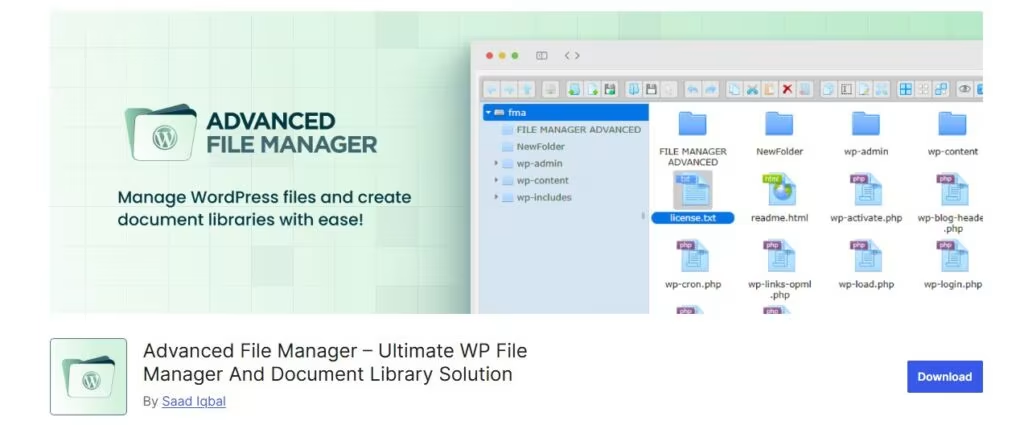Select the wp-login.php file

click(x=952, y=264)
